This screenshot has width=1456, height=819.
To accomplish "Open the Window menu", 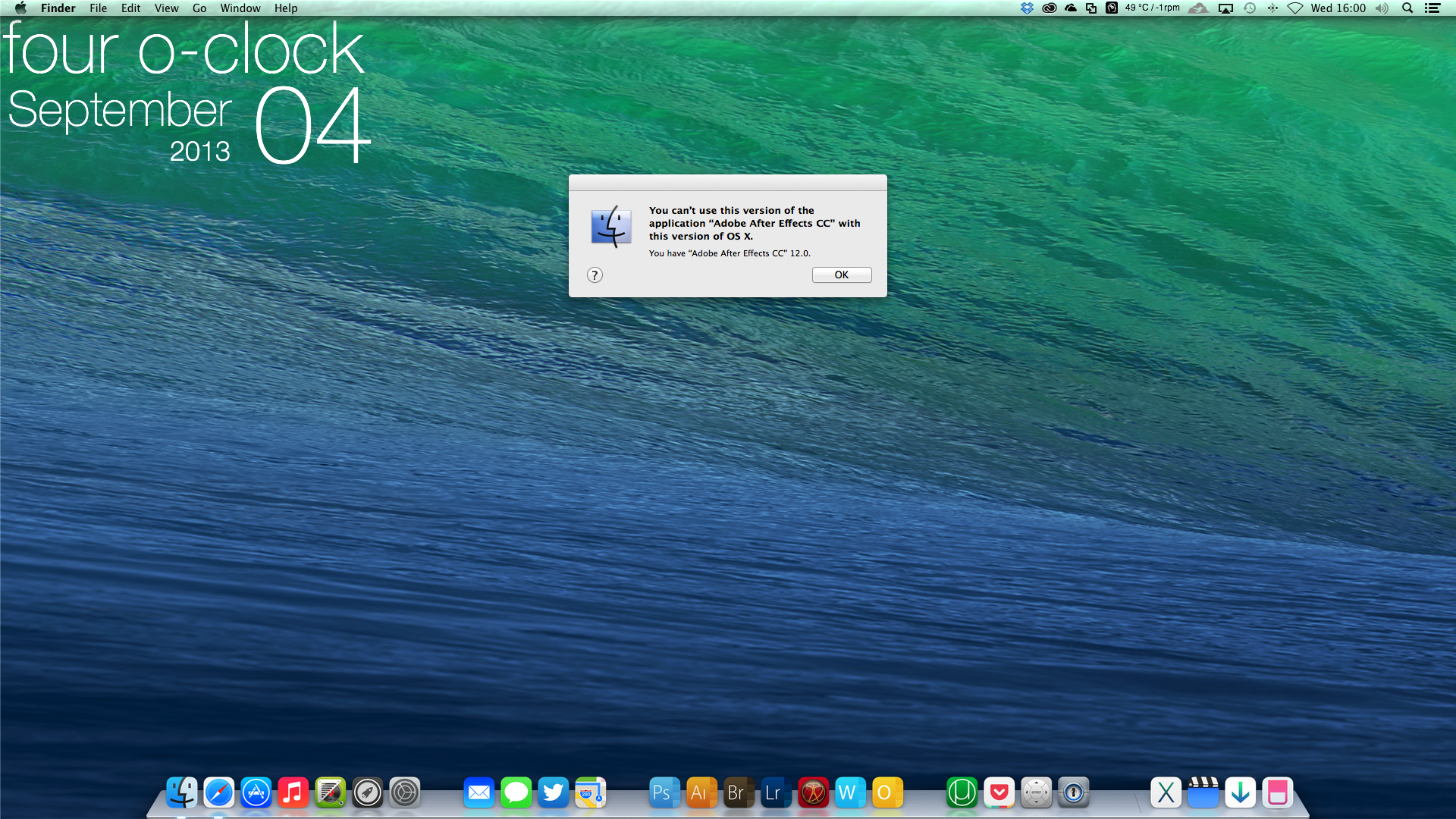I will (x=240, y=8).
